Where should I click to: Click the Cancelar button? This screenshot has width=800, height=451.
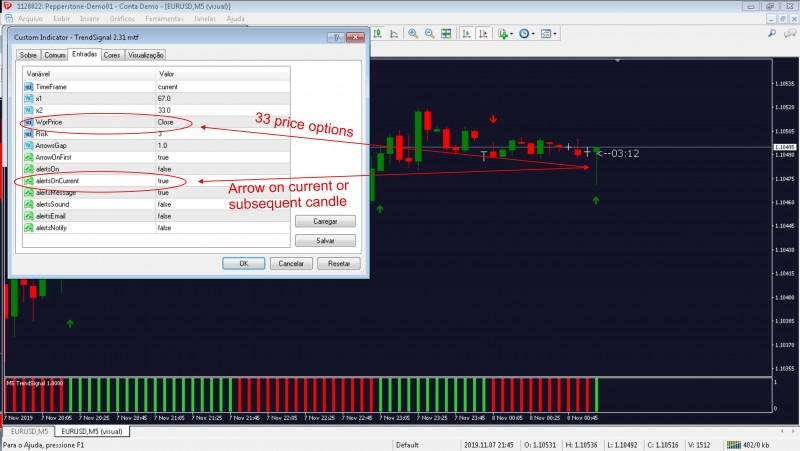pyautogui.click(x=291, y=263)
